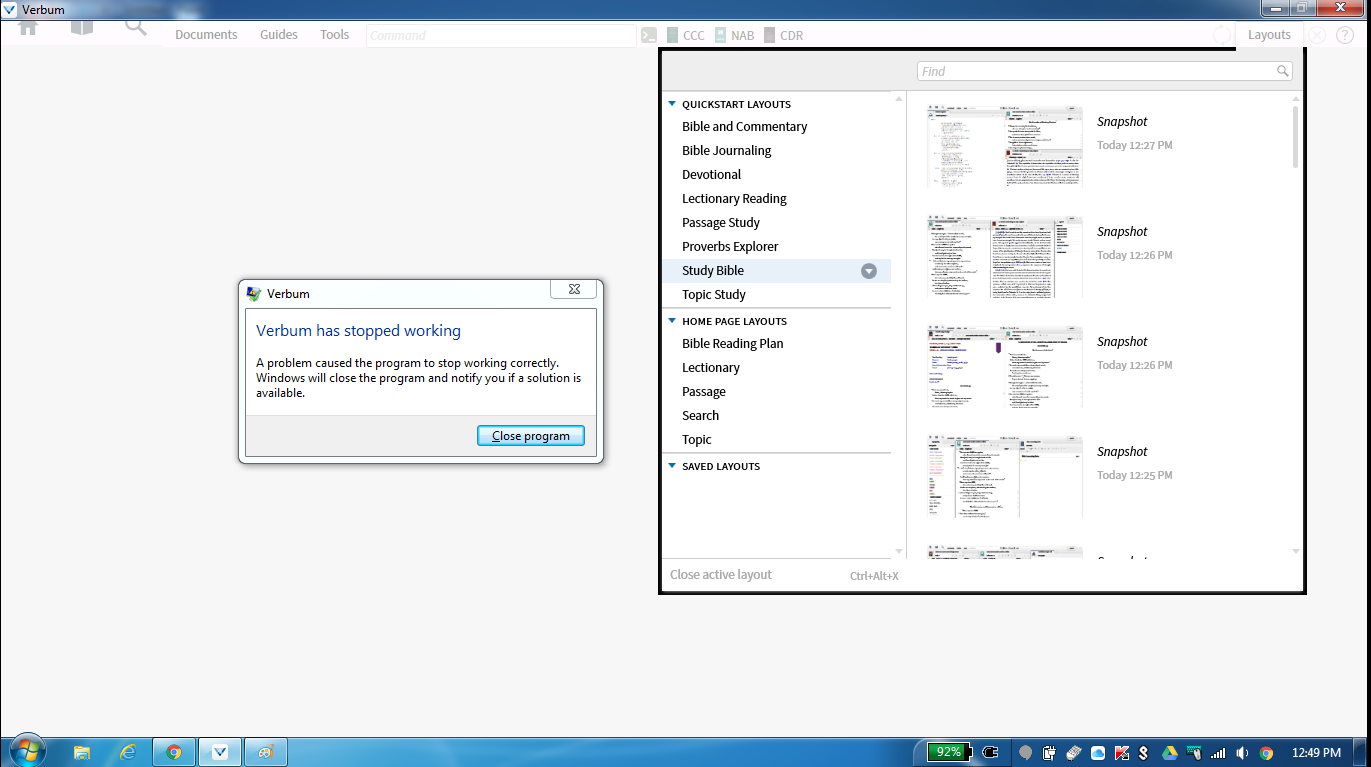Open the CCC shortcut

pos(685,35)
